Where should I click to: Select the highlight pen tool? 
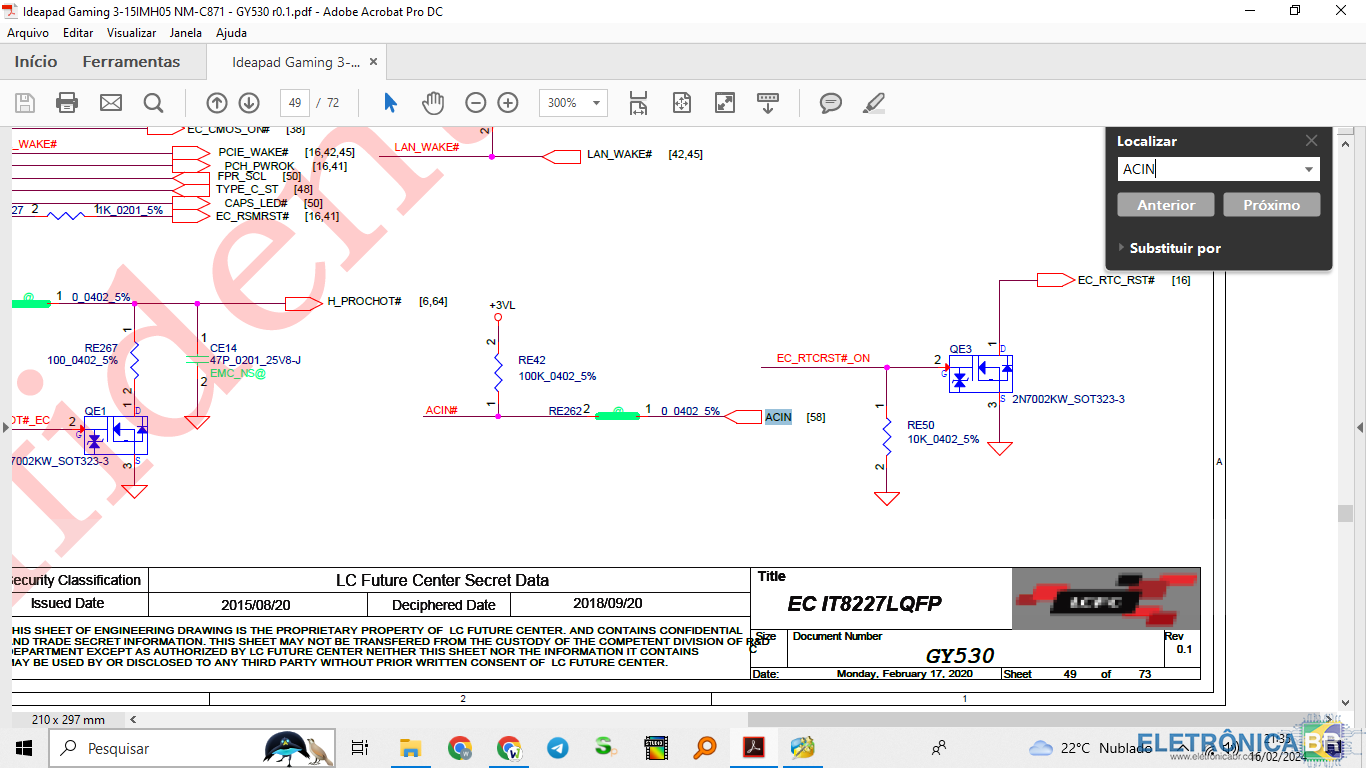pos(873,103)
